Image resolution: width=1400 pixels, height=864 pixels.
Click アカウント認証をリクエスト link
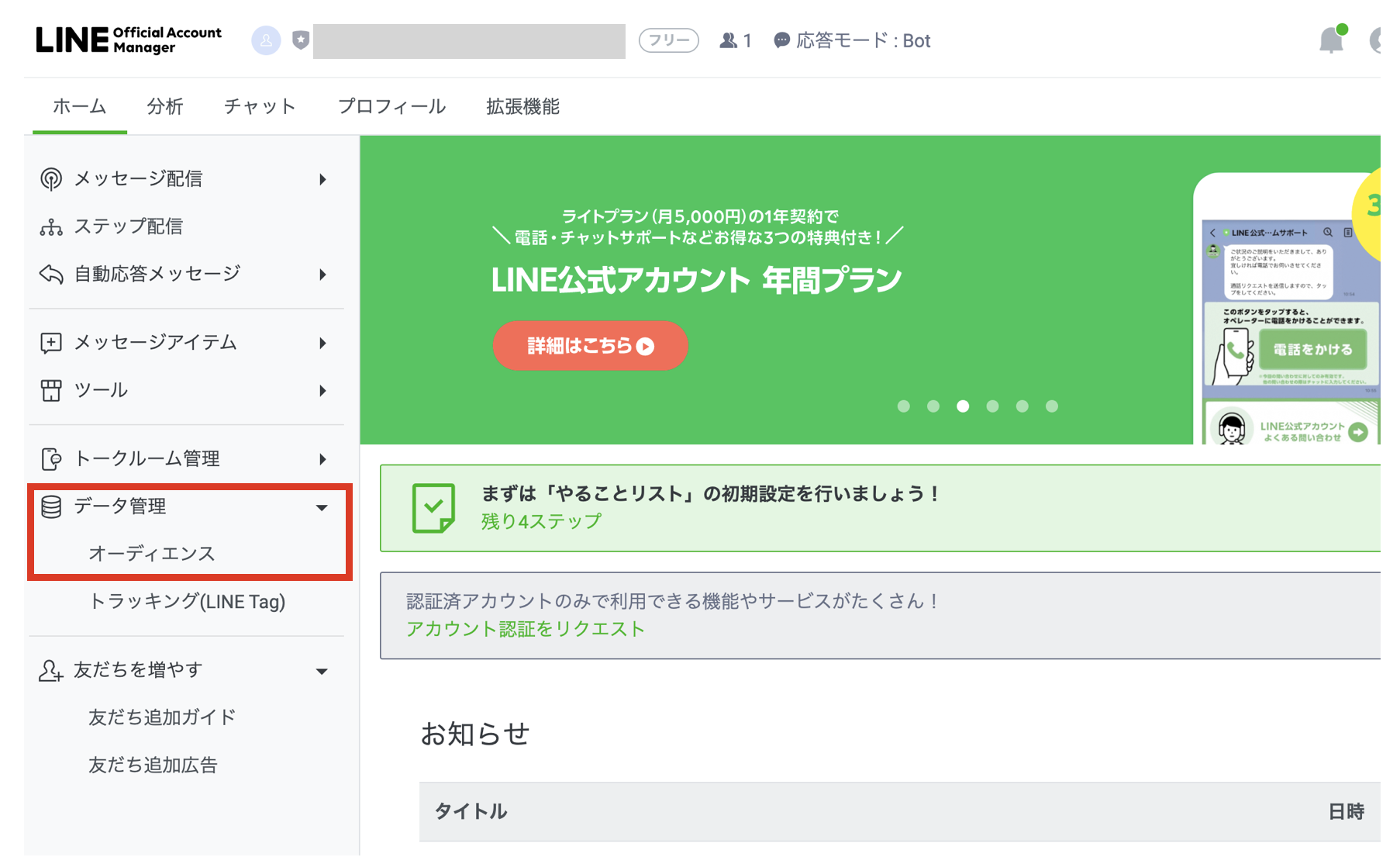(526, 629)
